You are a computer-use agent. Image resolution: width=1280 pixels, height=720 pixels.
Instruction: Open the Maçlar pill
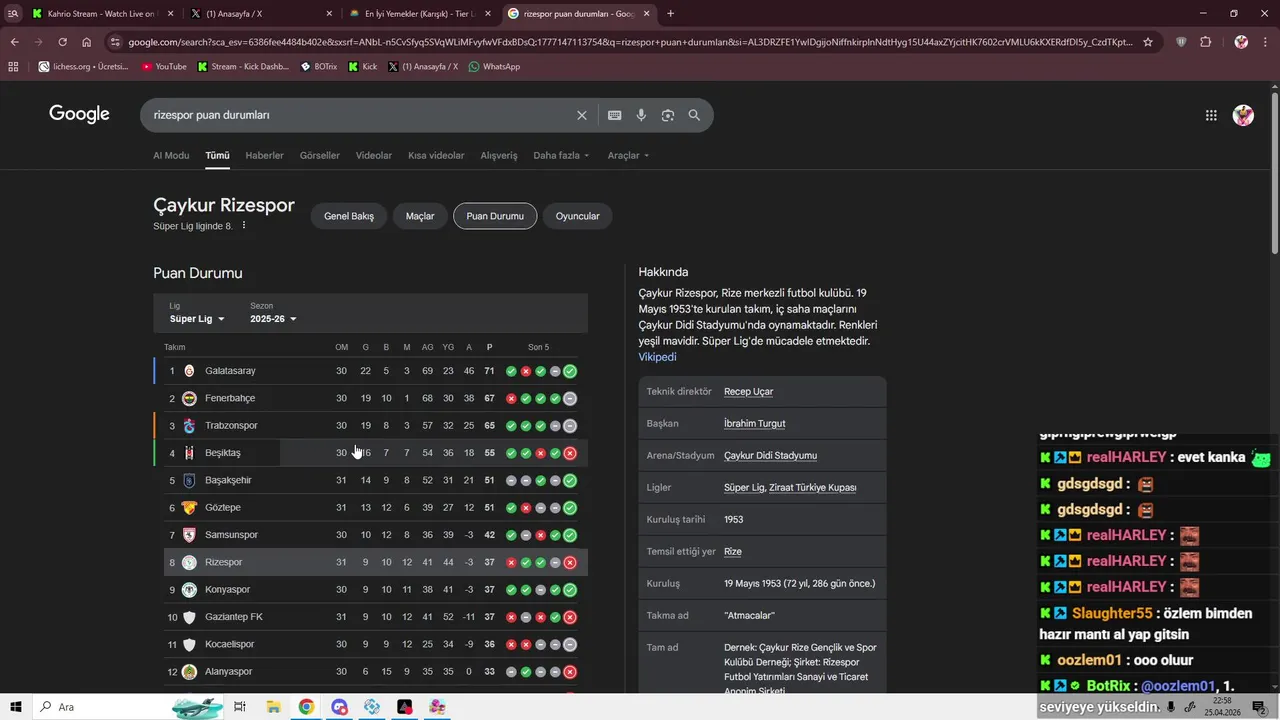pyautogui.click(x=420, y=216)
